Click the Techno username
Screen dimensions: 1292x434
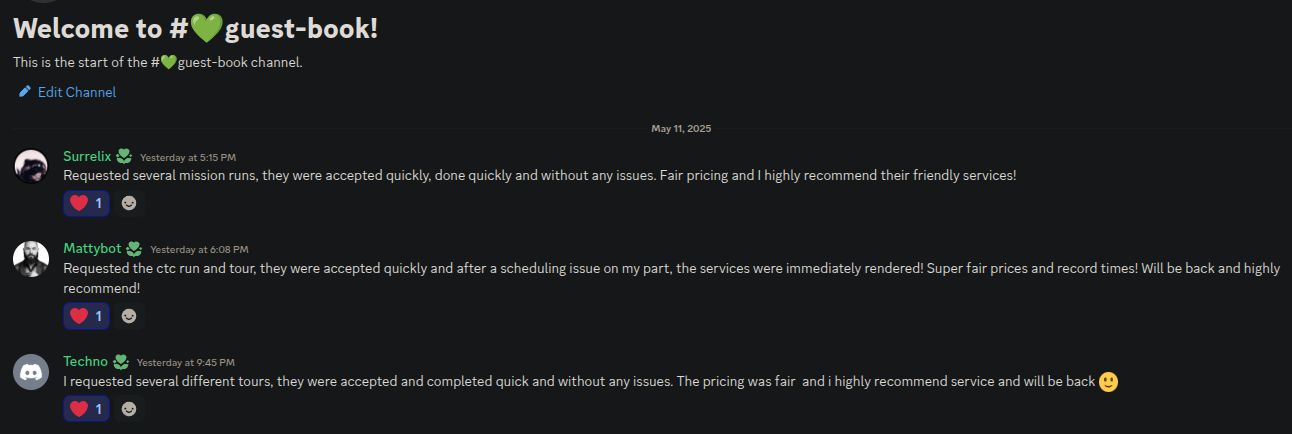click(85, 361)
